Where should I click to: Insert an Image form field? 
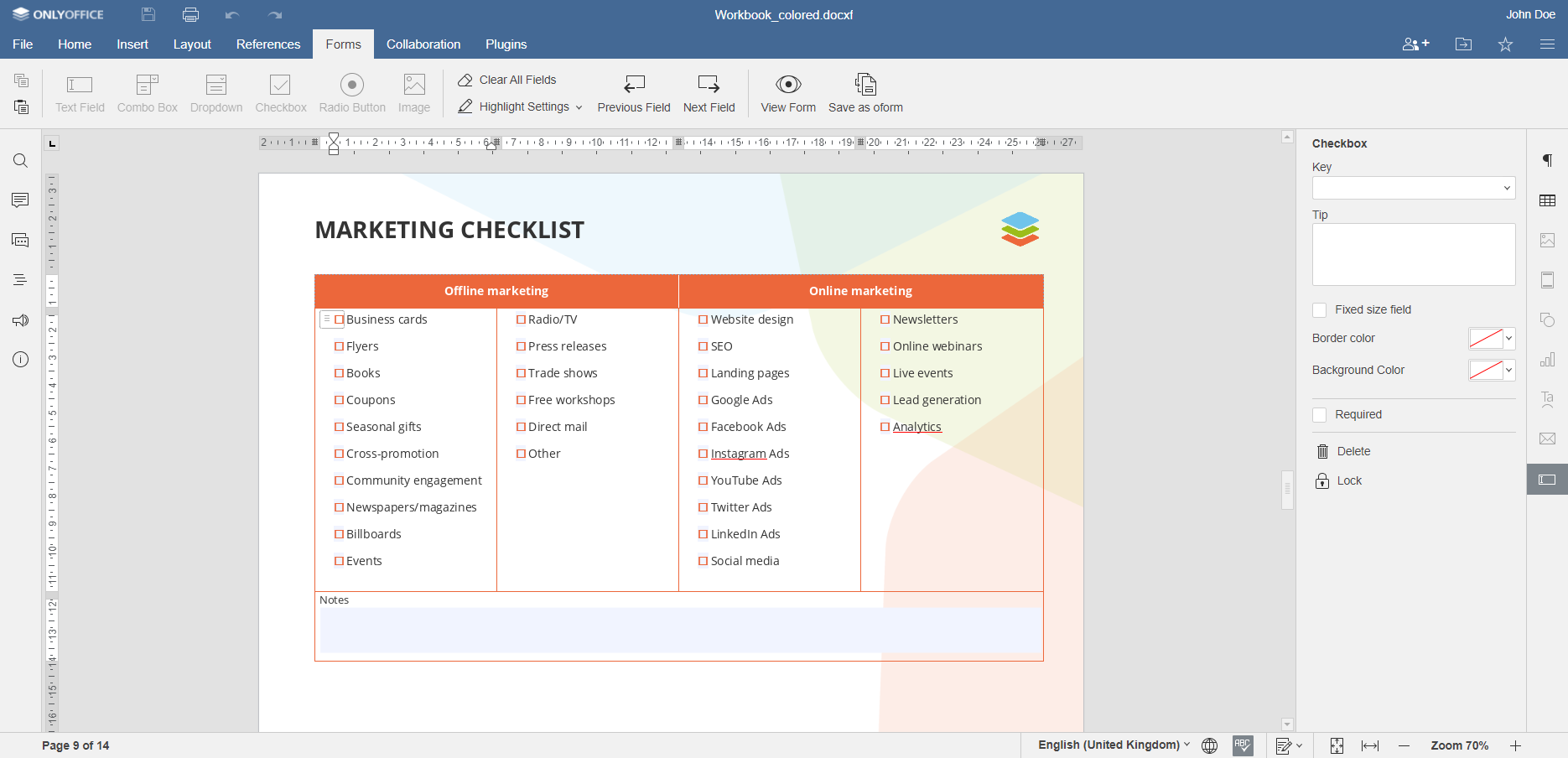(413, 92)
